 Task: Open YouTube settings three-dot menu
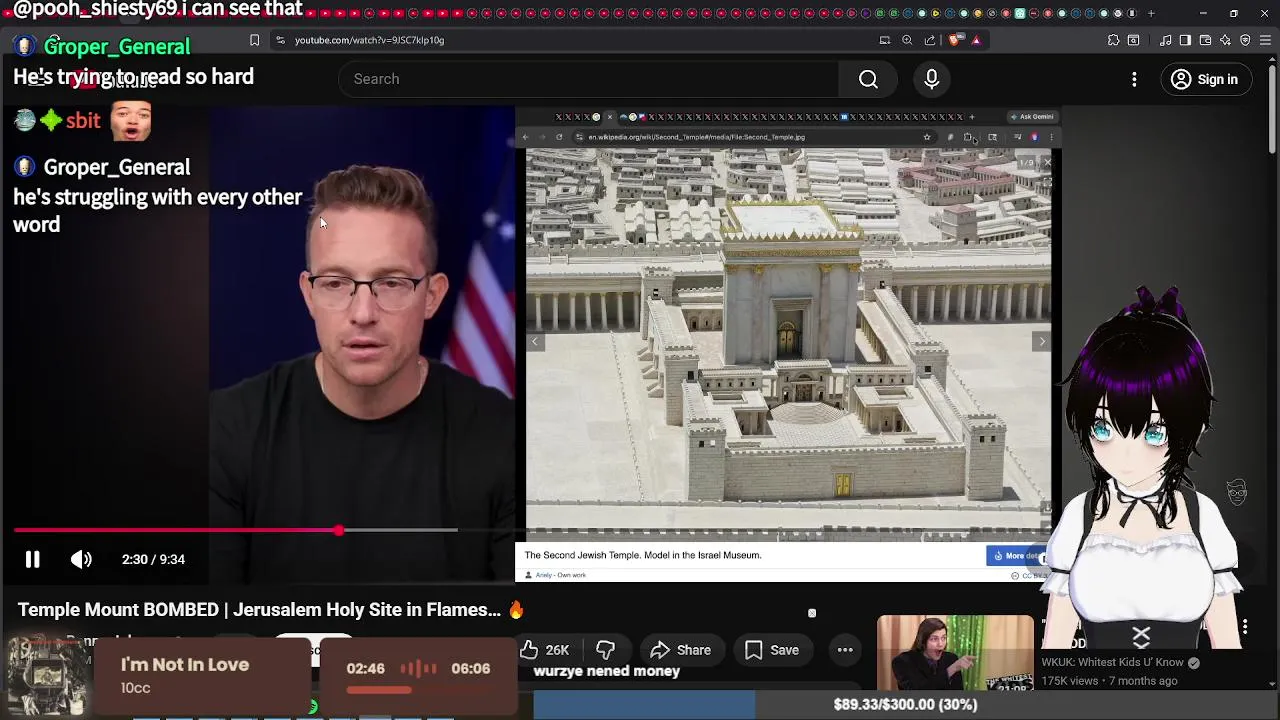click(x=1134, y=79)
